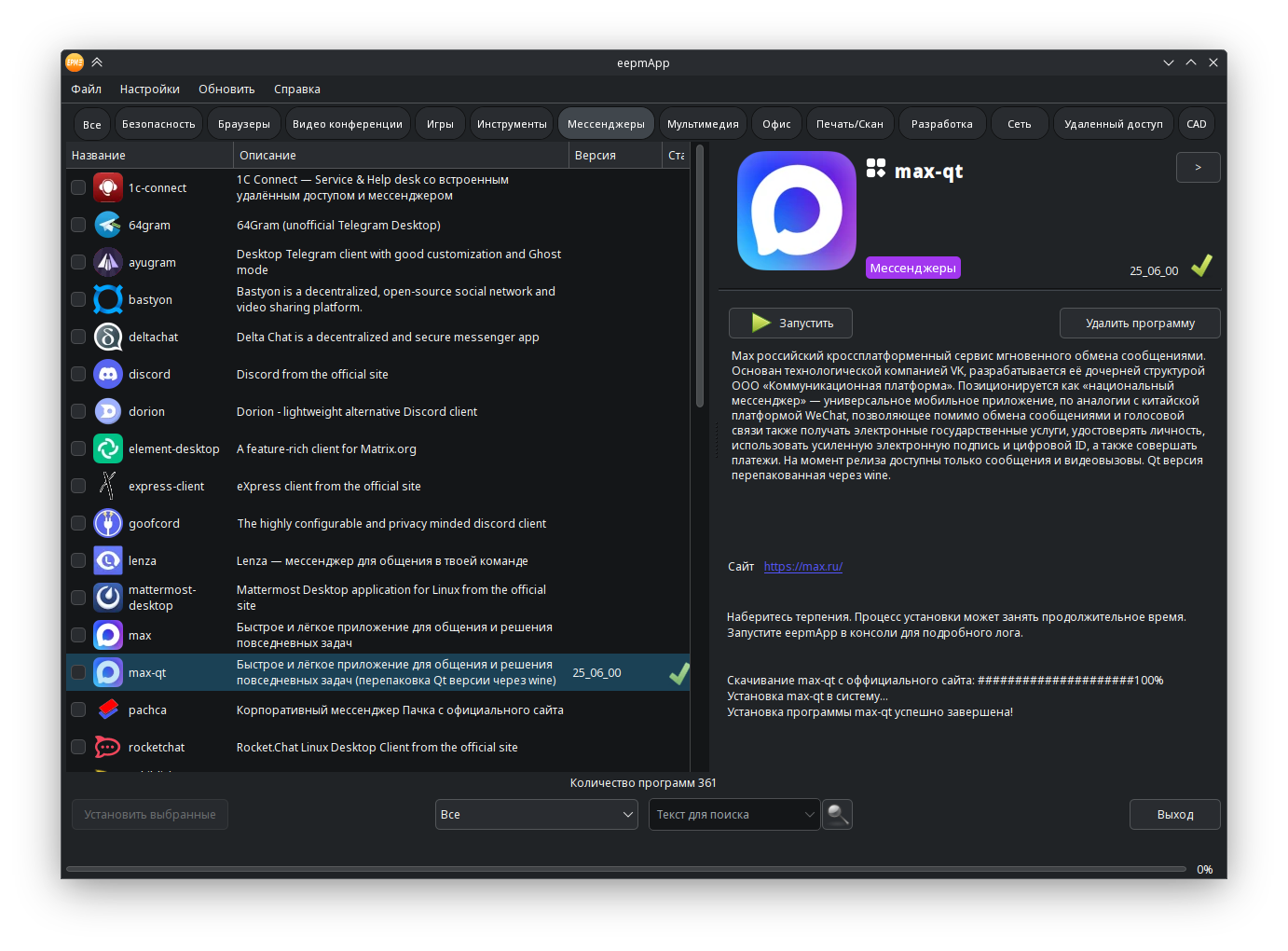Tick the element-desktop checkbox
Image resolution: width=1288 pixels, height=951 pixels.
(x=78, y=448)
